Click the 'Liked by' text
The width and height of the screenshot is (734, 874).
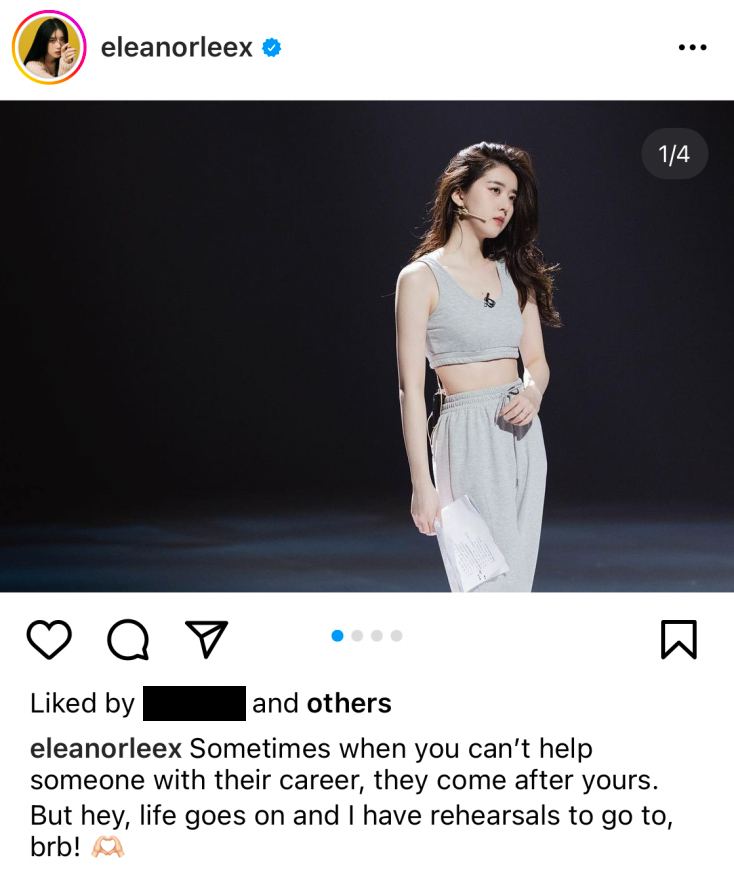point(82,703)
